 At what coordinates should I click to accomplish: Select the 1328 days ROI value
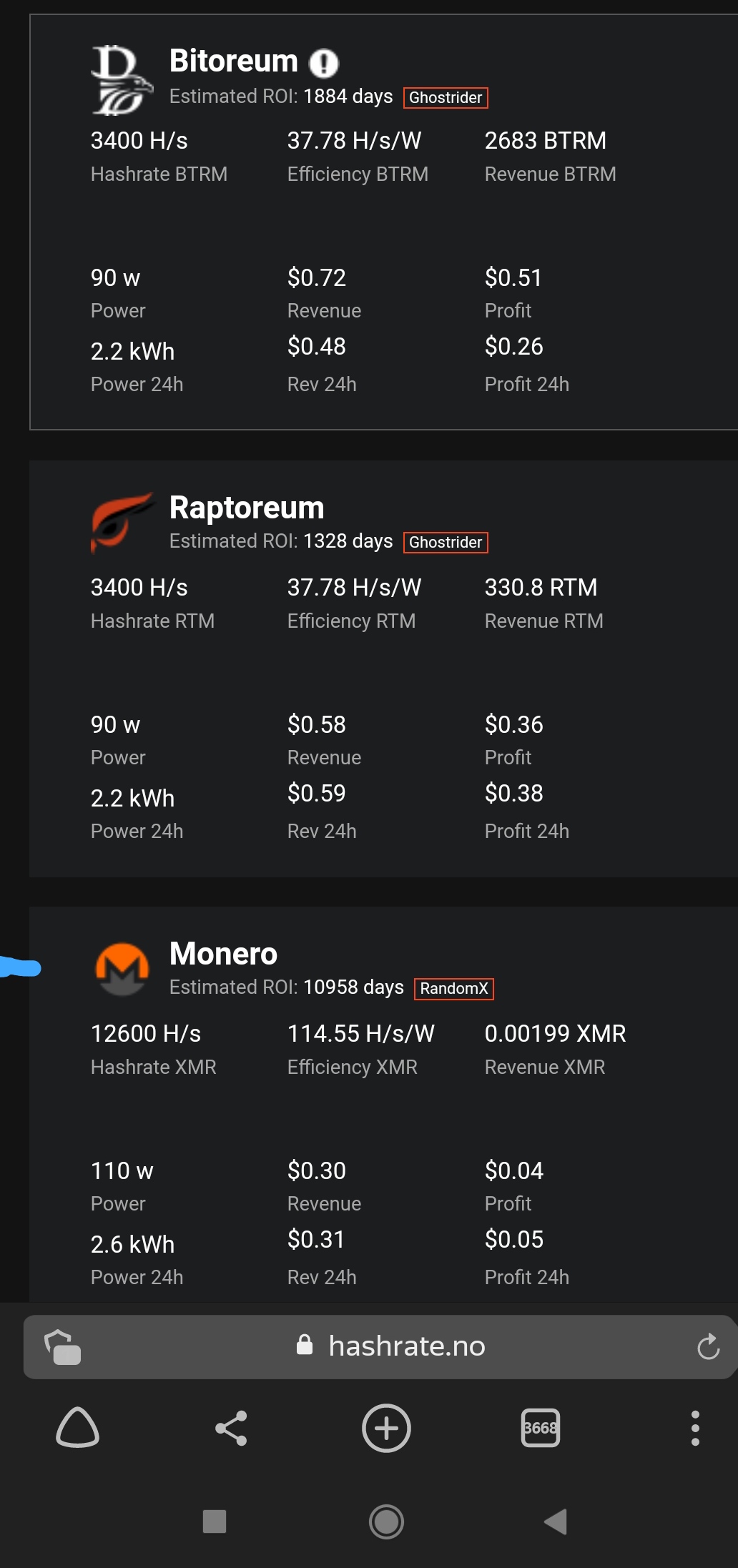348,541
